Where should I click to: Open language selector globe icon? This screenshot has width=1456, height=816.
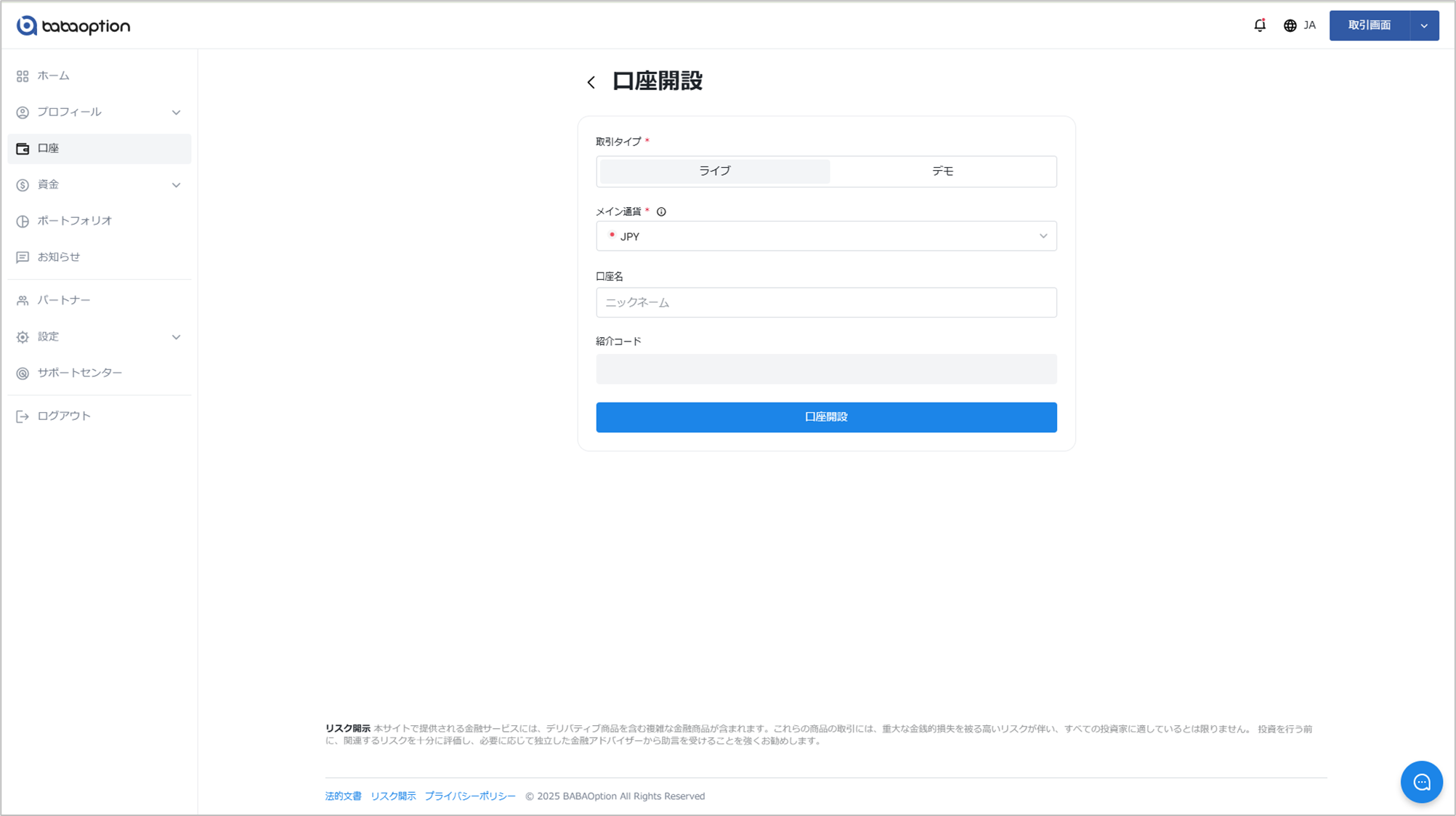pyautogui.click(x=1290, y=25)
